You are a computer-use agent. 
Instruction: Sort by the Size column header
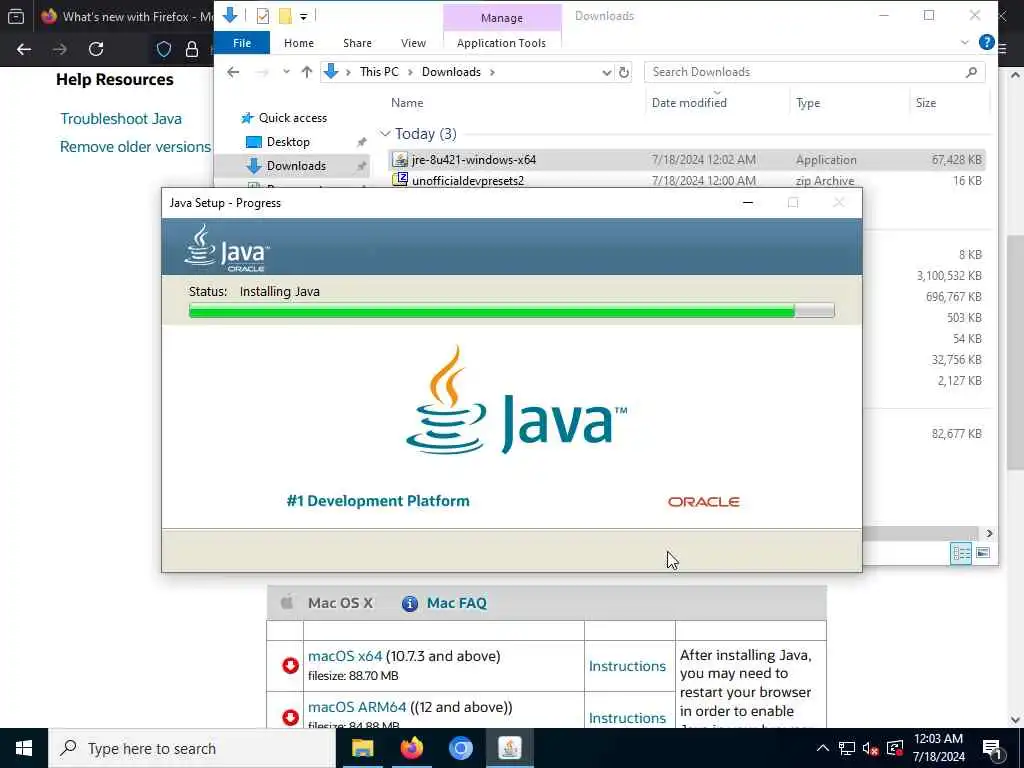[x=926, y=103]
